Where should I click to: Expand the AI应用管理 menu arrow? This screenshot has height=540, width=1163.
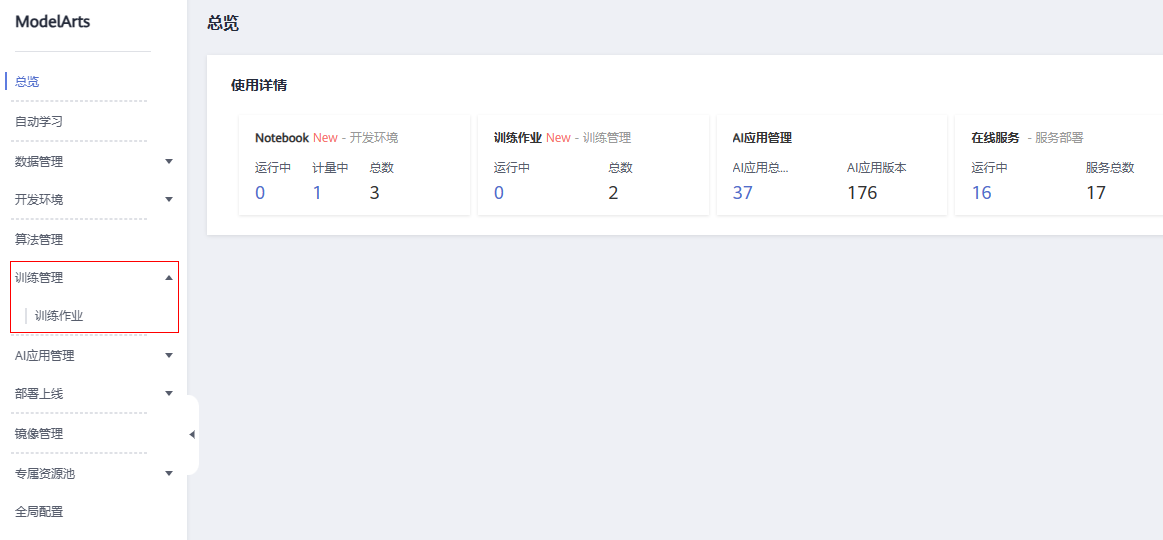pyautogui.click(x=168, y=355)
